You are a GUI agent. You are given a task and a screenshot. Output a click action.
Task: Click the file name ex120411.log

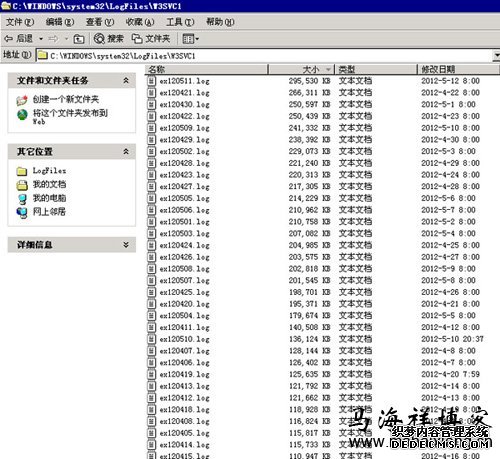[185, 327]
